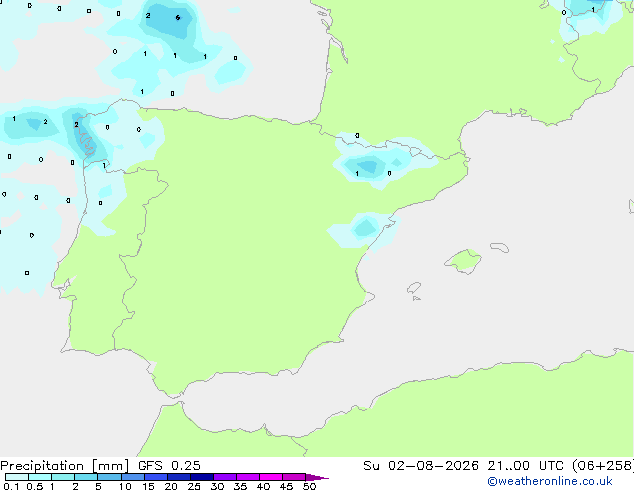The width and height of the screenshot is (634, 490).
Task: Click the weatheronline.co.uk copyright link
Action: coord(550,481)
